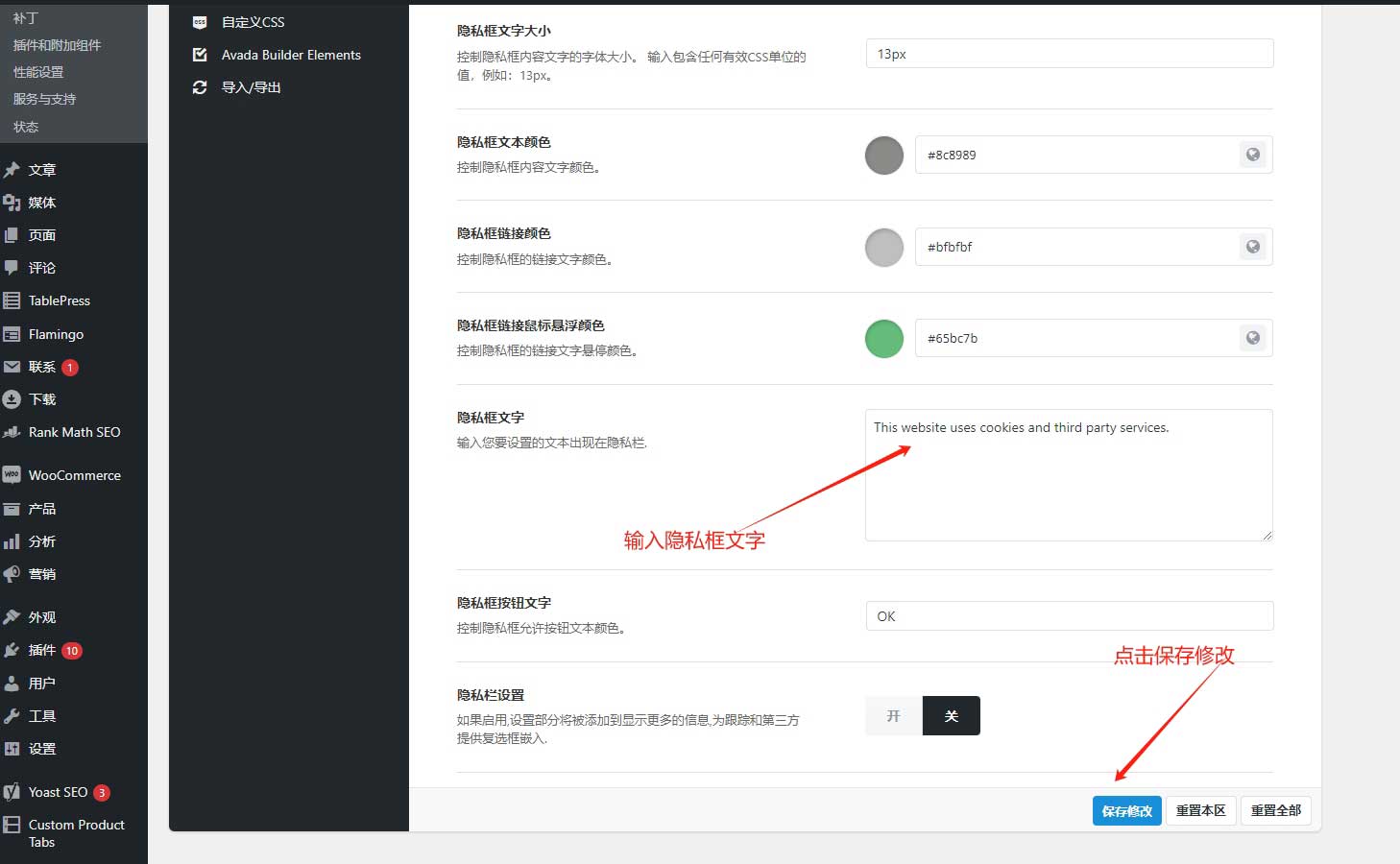Viewport: 1400px width, 864px height.
Task: Click the 导入/导出 refresh icon
Action: (200, 87)
